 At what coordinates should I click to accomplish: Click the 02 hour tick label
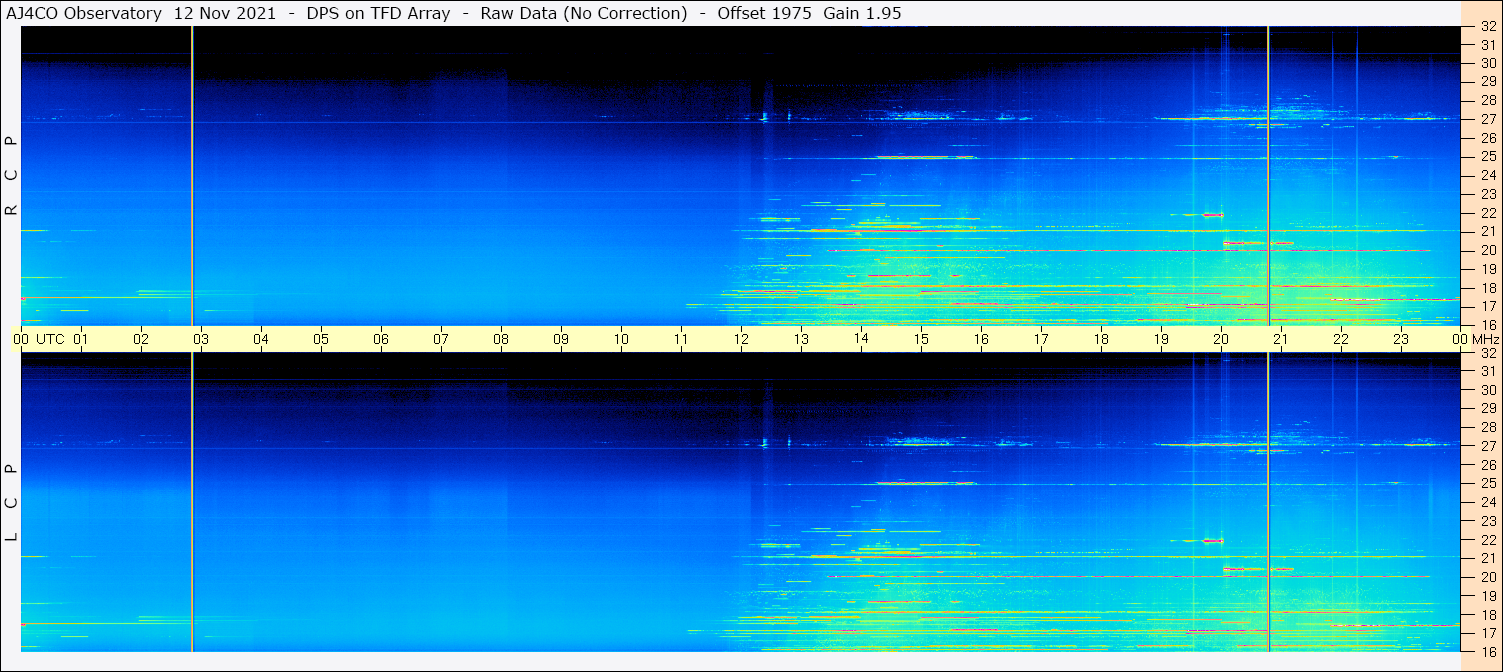[141, 339]
